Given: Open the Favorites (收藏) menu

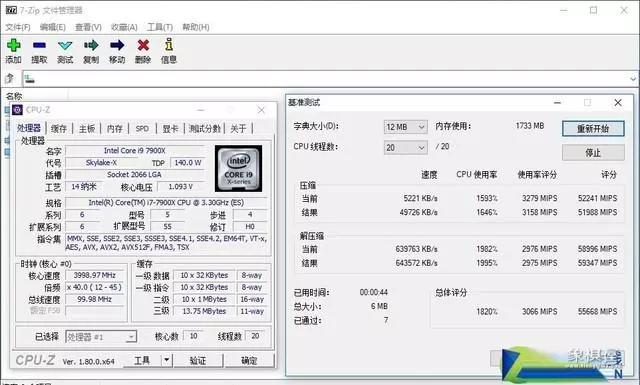Looking at the screenshot, I should pyautogui.click(x=124, y=27).
